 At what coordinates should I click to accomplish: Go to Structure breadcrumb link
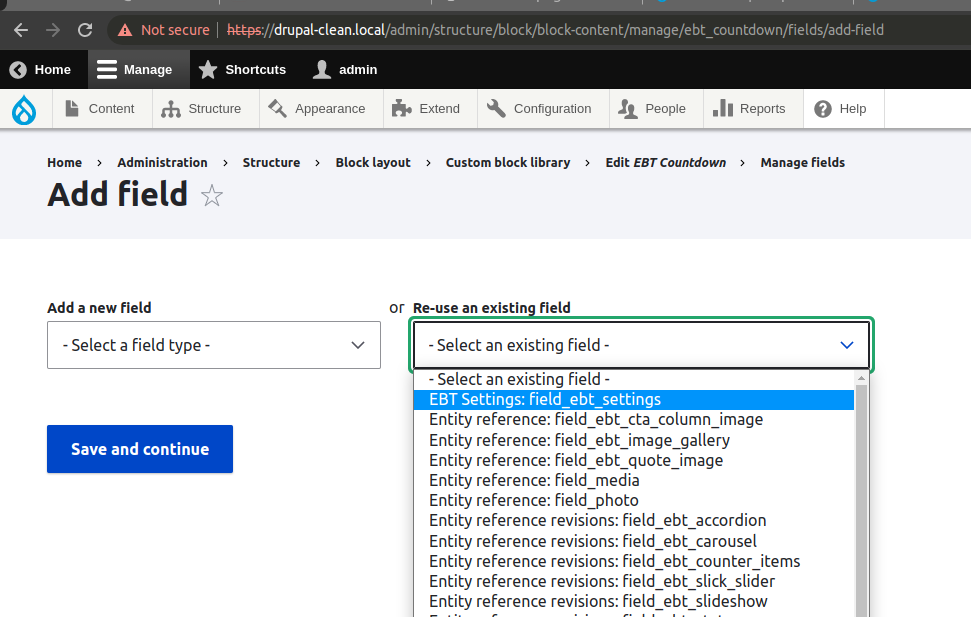[271, 162]
